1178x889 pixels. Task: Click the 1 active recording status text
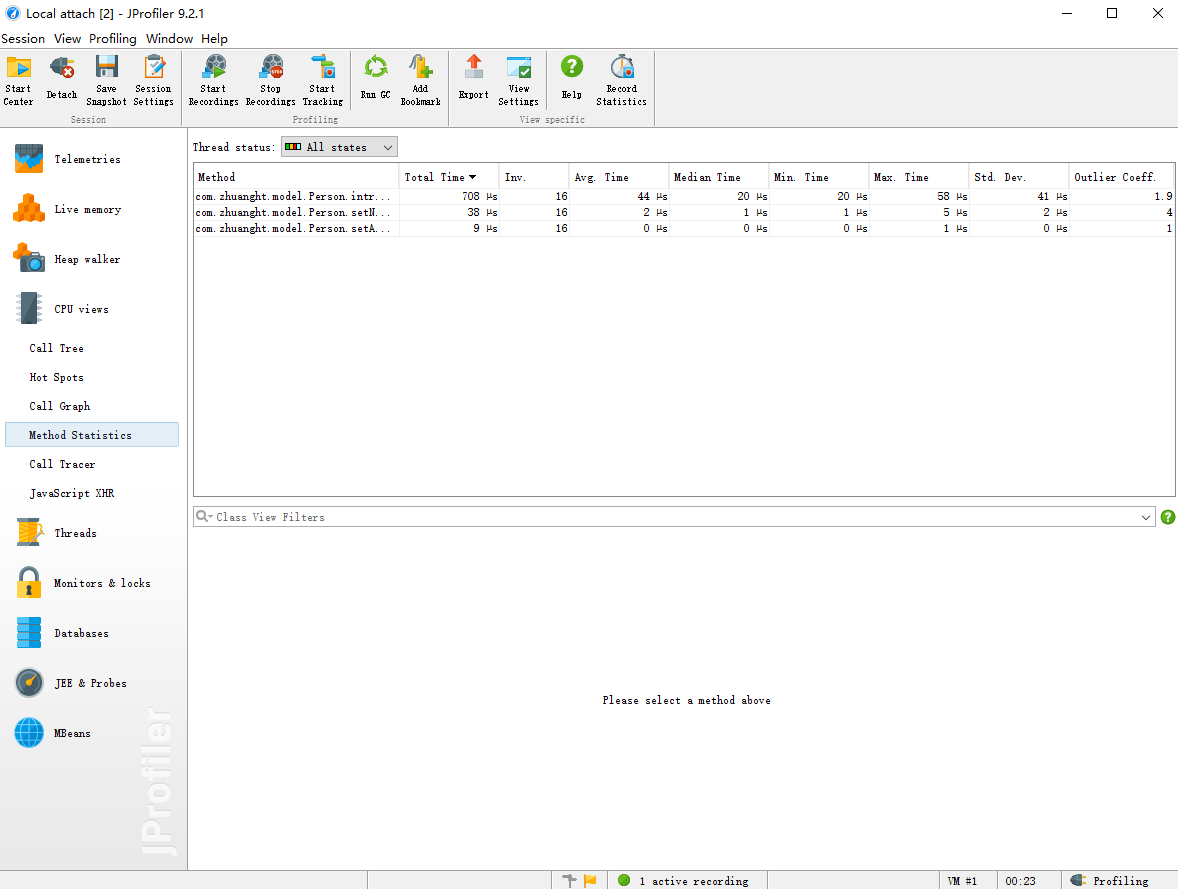[x=693, y=881]
